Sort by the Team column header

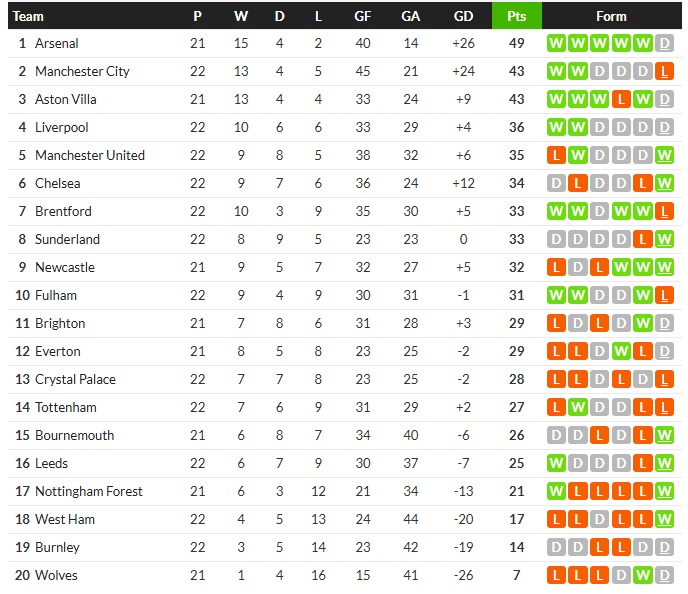[x=29, y=16]
